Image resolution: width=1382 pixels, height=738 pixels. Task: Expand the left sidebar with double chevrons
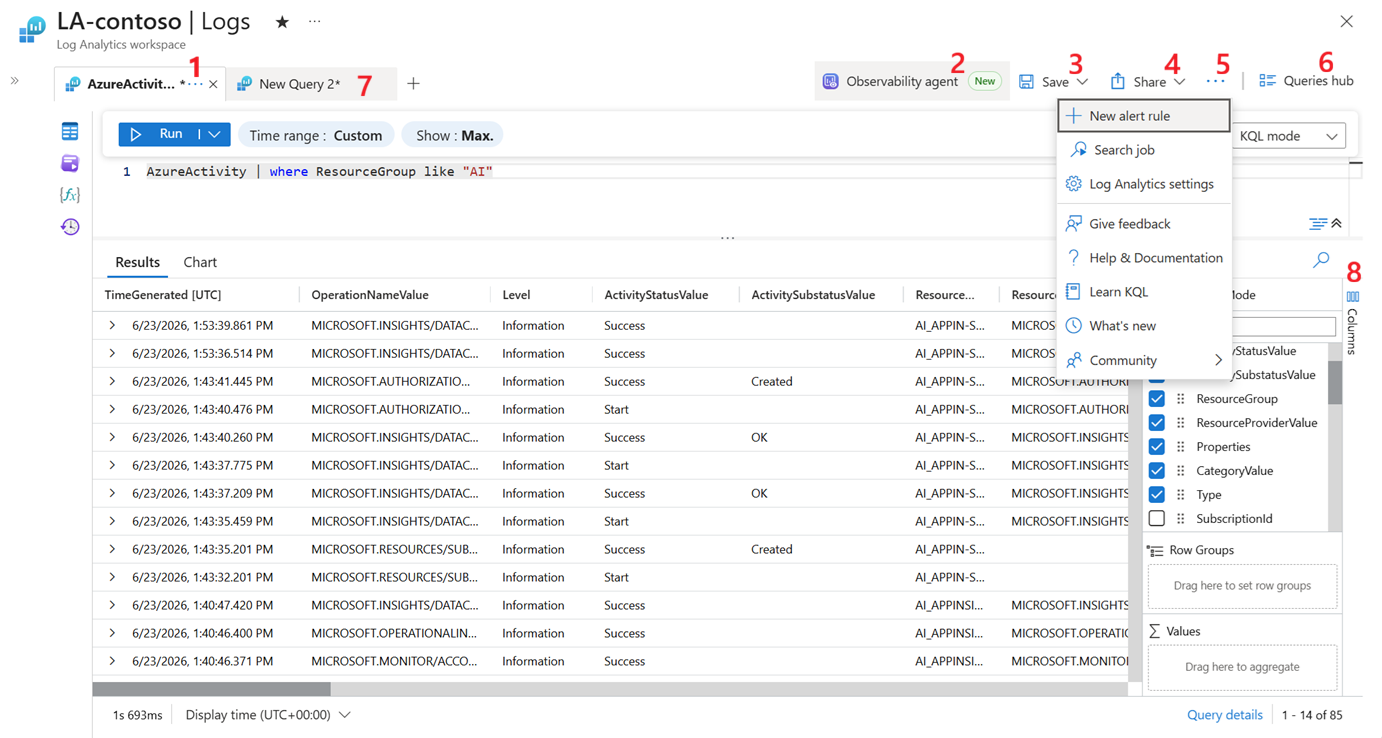click(x=15, y=81)
